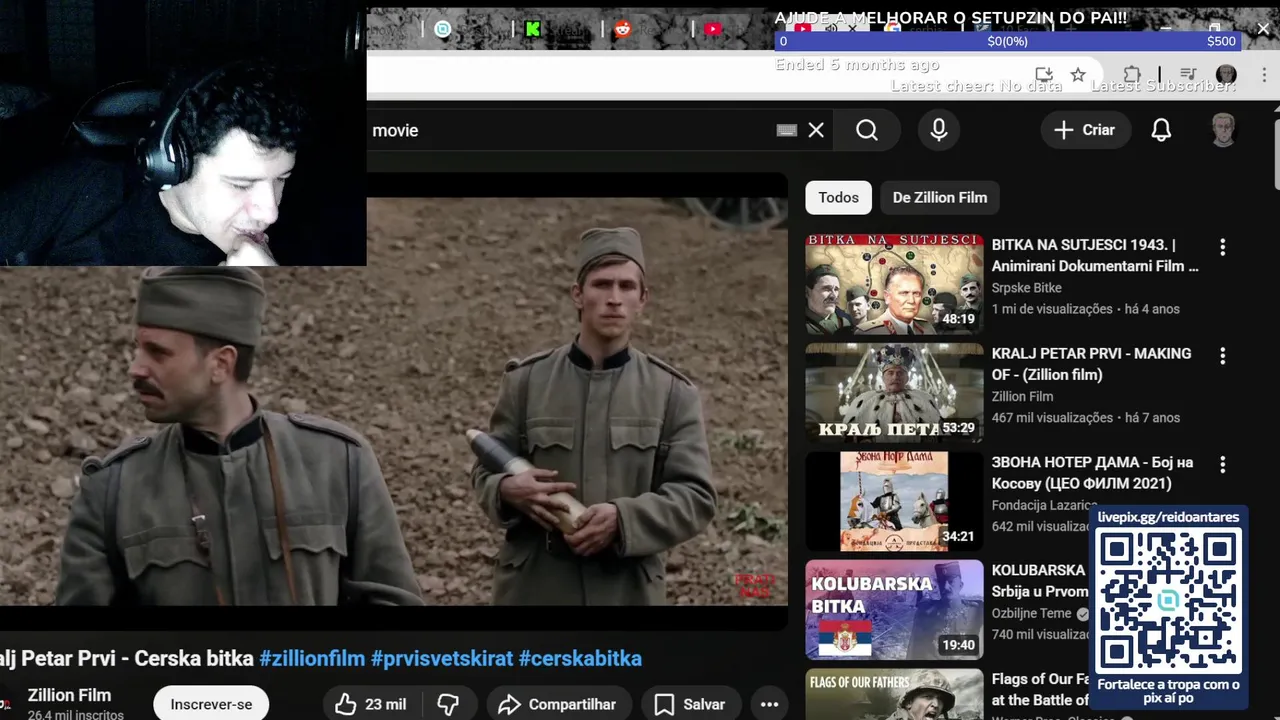1280x720 pixels.
Task: Open the YouTube account avatar menu
Action: pyautogui.click(x=1223, y=130)
